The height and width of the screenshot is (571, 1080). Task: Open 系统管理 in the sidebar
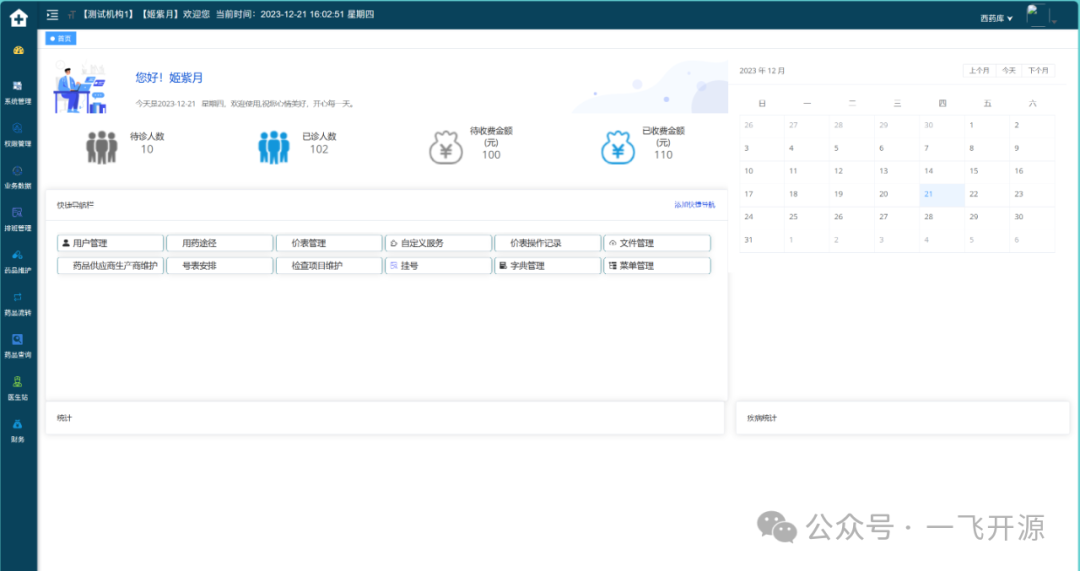pyautogui.click(x=18, y=92)
